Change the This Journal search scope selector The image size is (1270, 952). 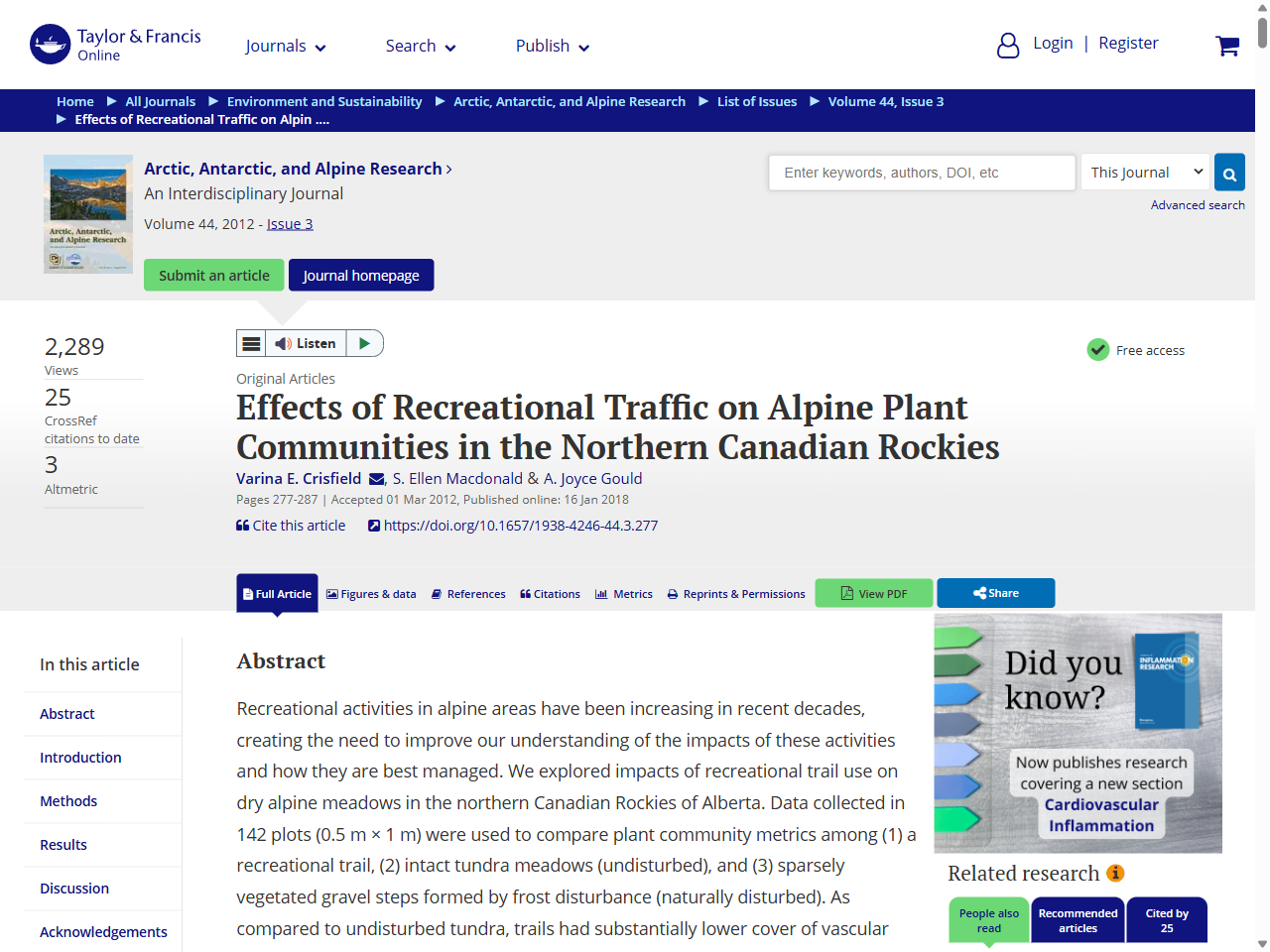click(x=1145, y=172)
